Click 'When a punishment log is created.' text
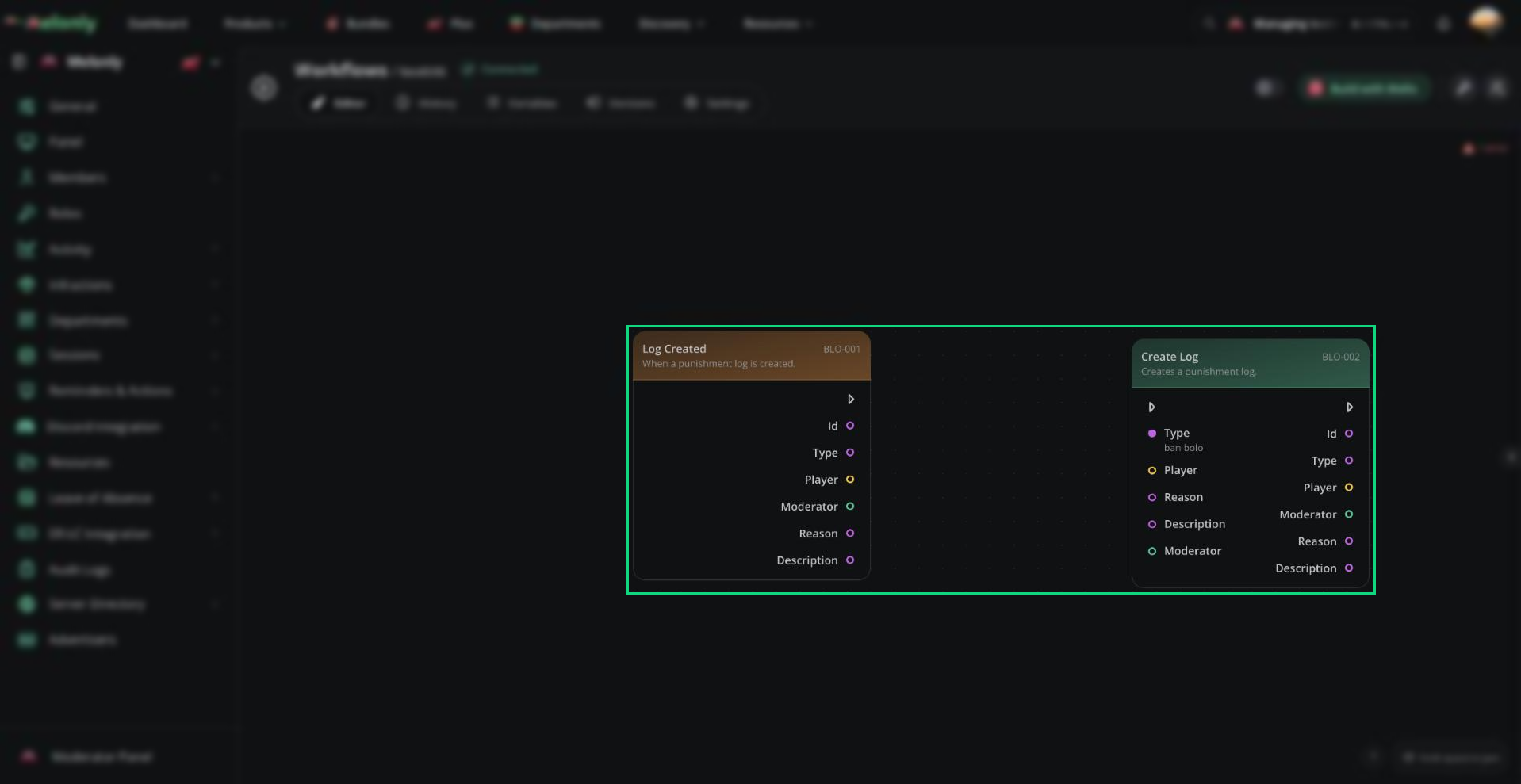Viewport: 1521px width, 784px height. click(x=718, y=364)
